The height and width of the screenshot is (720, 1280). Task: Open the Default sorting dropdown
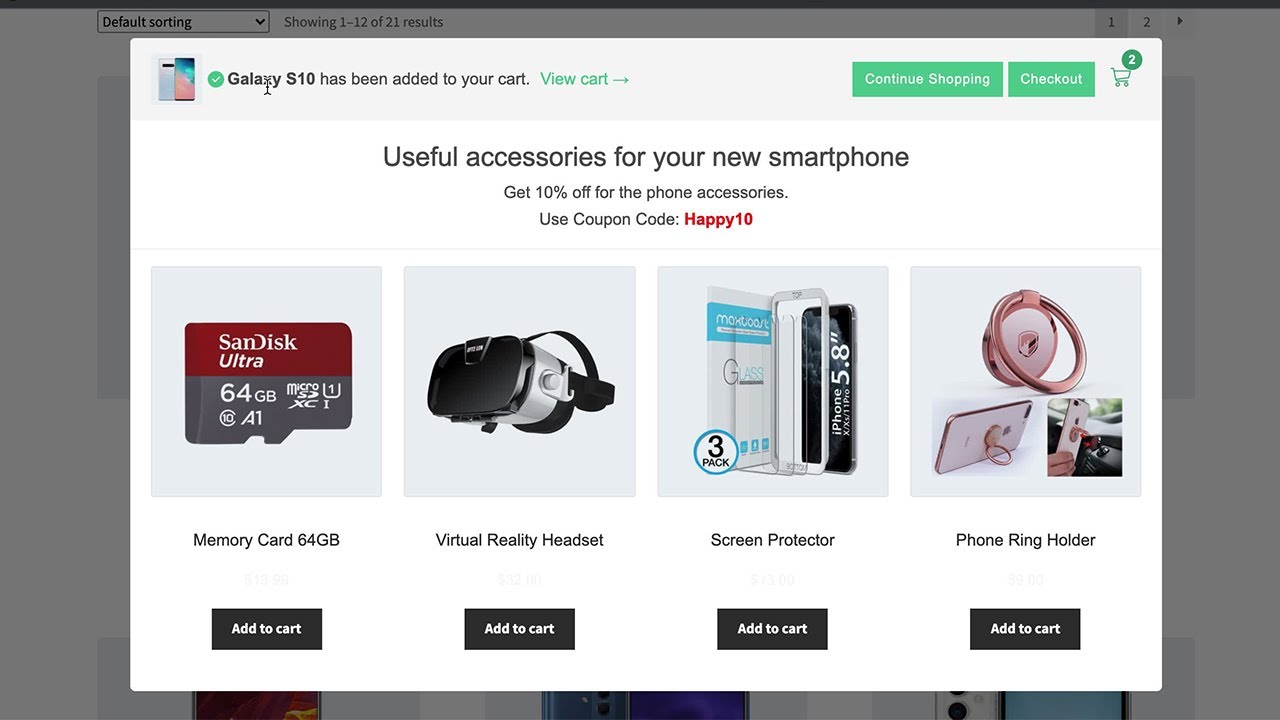[x=183, y=21]
